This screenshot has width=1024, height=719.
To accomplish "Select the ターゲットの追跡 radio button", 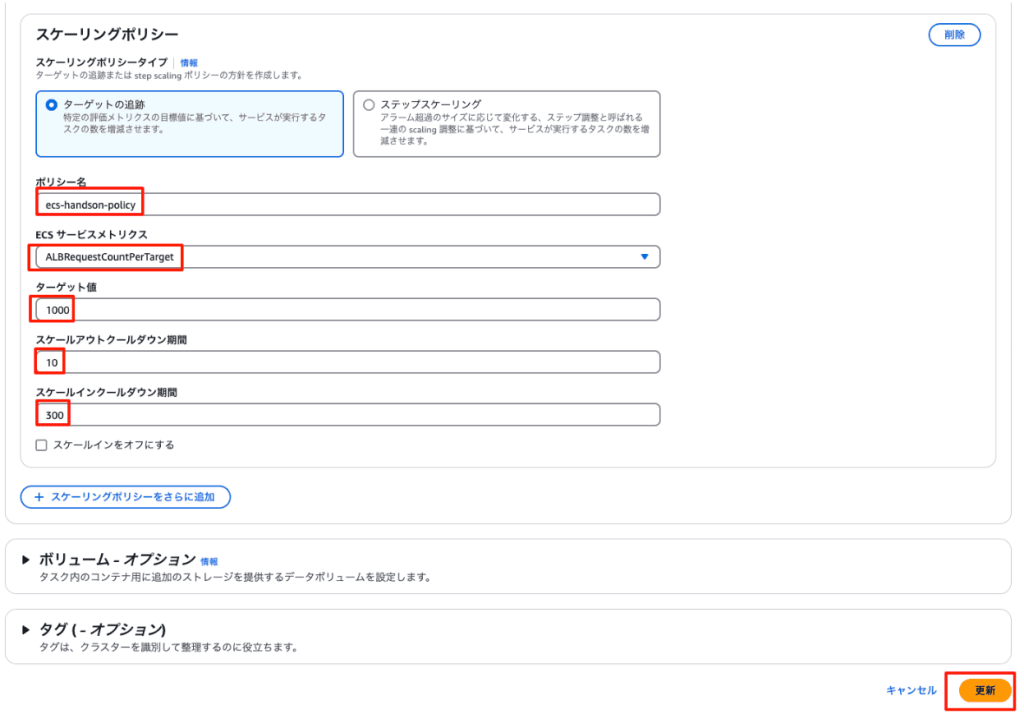I will click(x=52, y=104).
